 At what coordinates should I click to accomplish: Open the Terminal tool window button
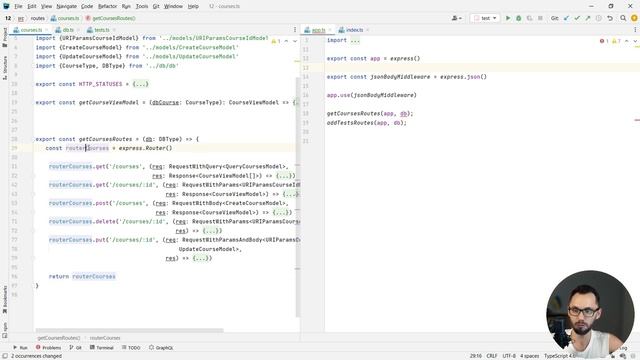[102, 348]
